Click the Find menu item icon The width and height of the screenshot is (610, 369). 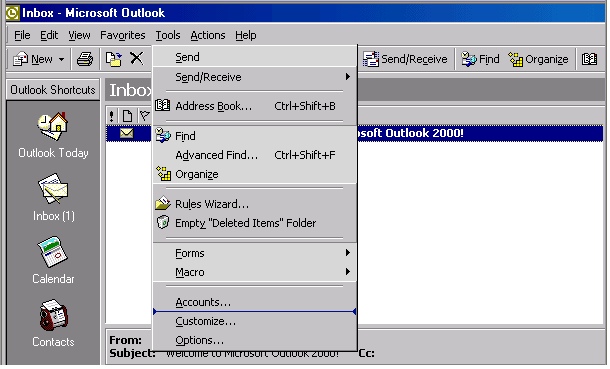tap(163, 135)
